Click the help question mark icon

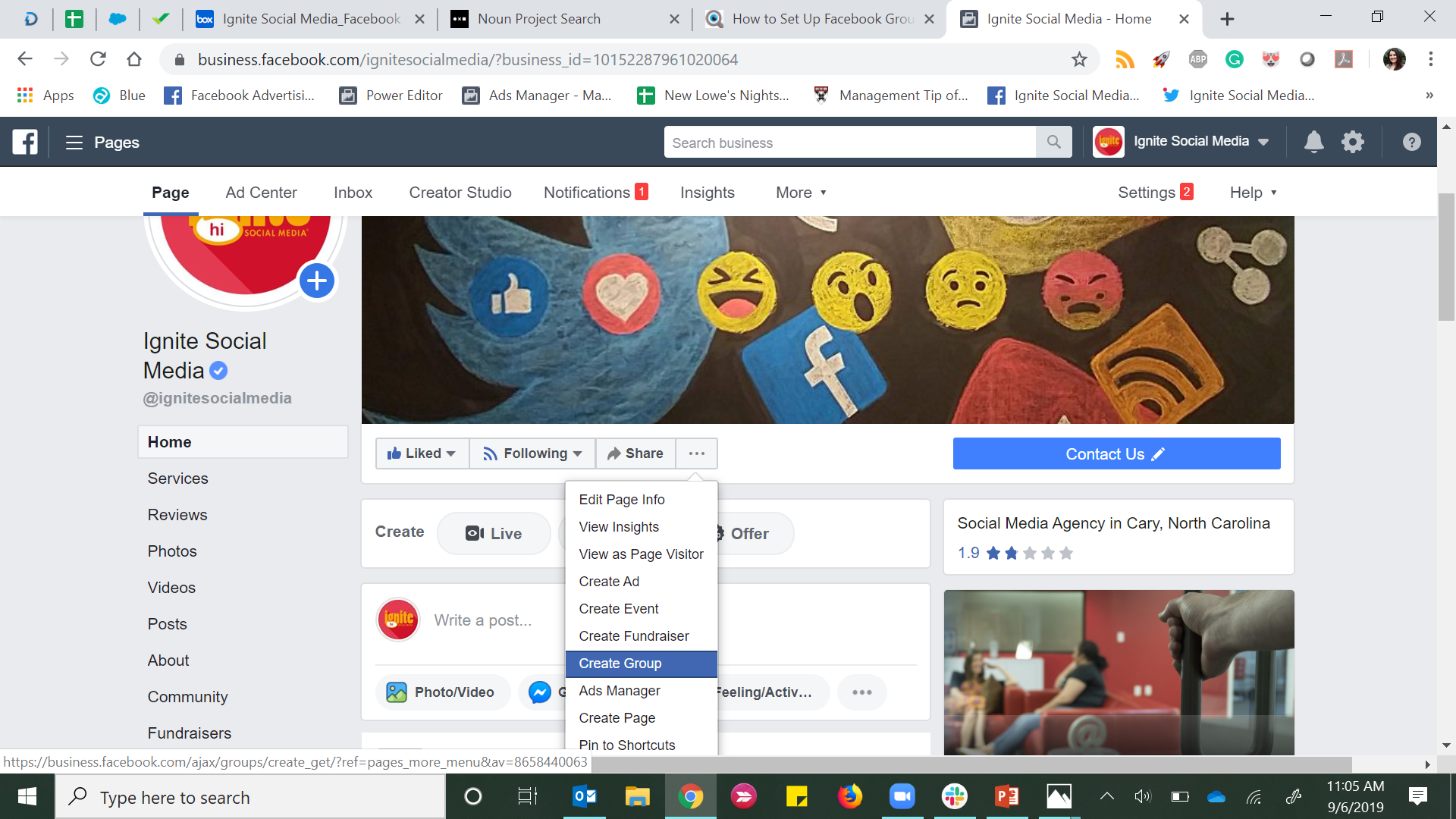pos(1411,142)
